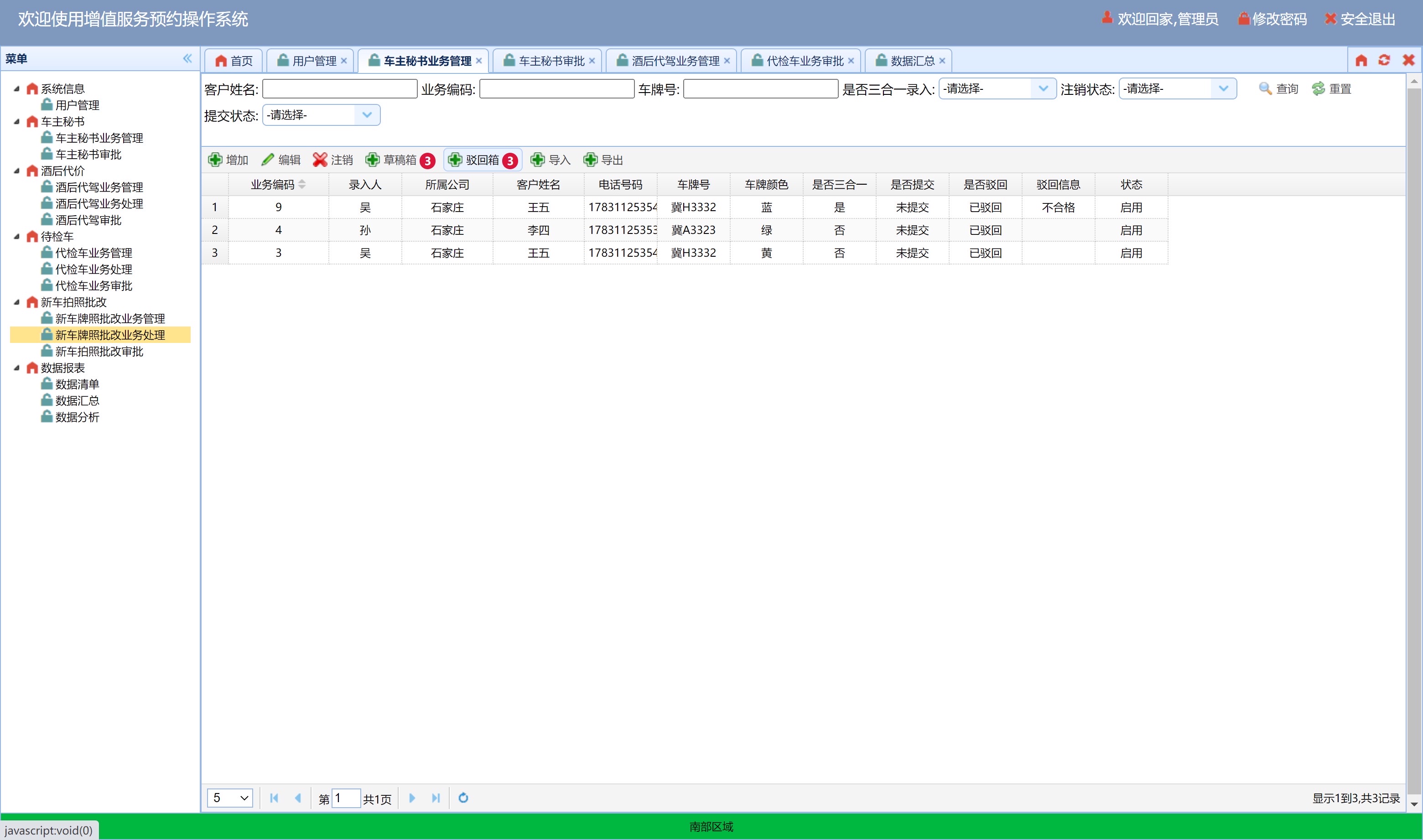Open 提交状态 dropdown
This screenshot has width=1423, height=840.
(367, 115)
